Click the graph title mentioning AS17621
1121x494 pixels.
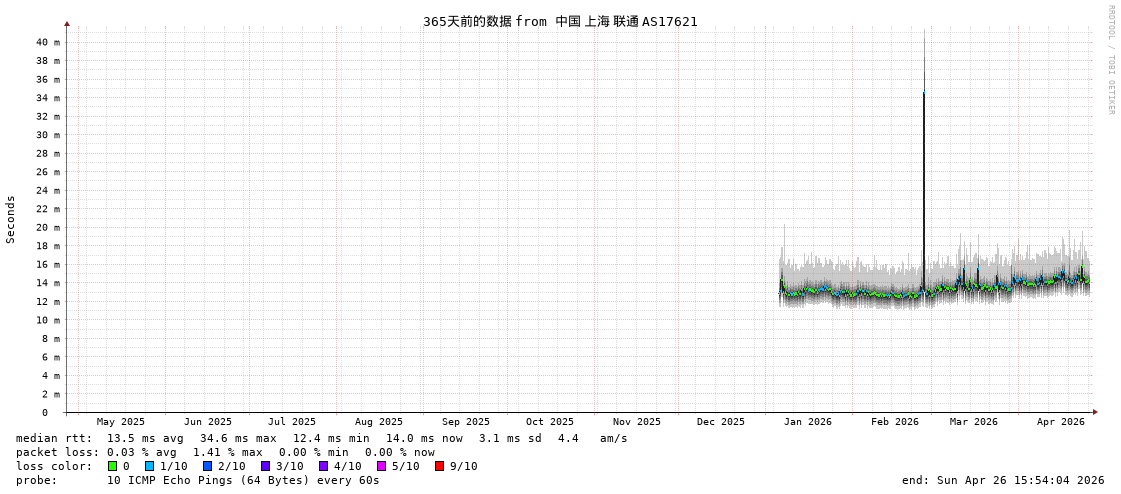pyautogui.click(x=560, y=21)
